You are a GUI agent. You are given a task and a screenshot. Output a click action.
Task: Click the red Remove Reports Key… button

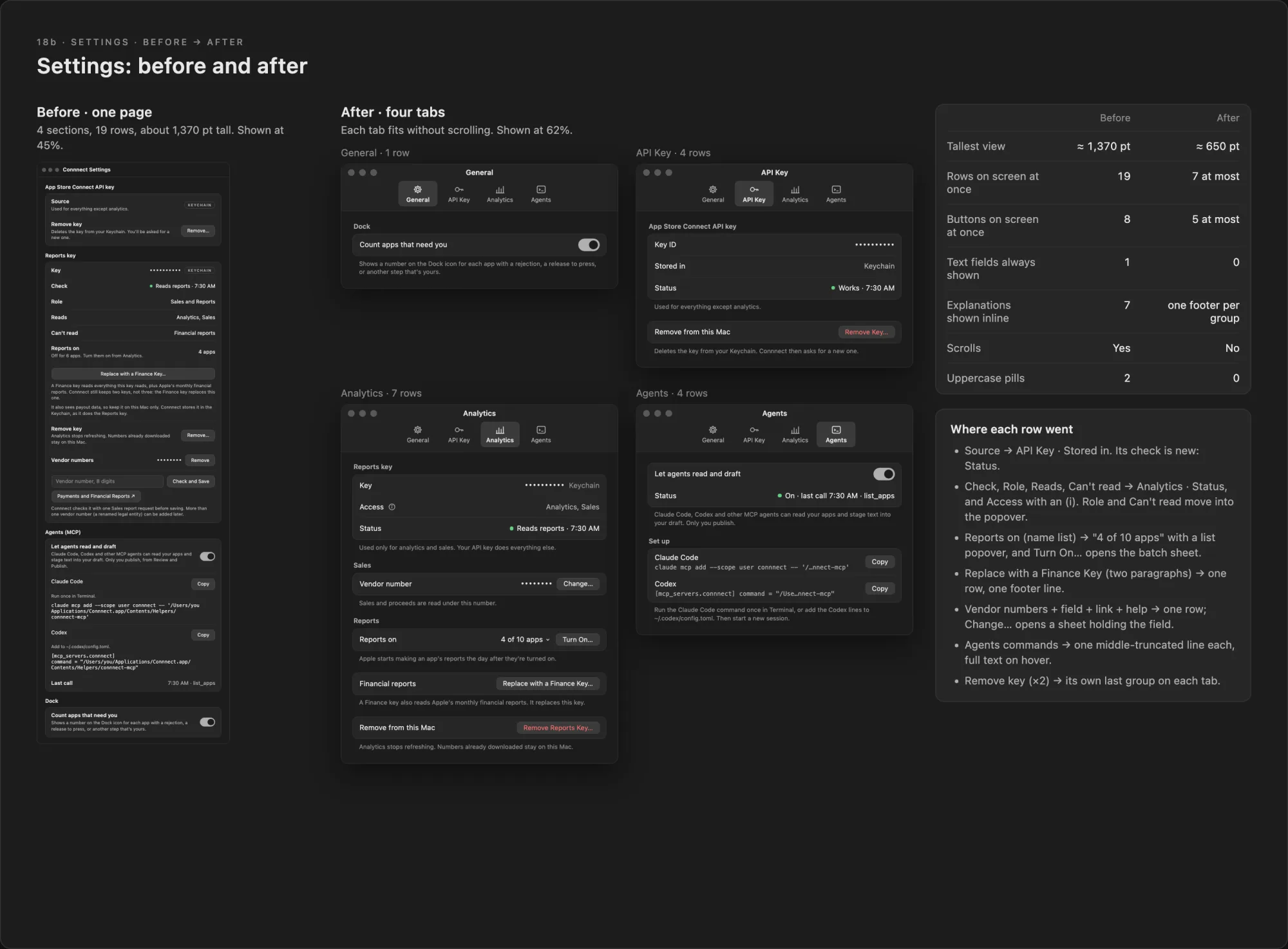coord(558,728)
